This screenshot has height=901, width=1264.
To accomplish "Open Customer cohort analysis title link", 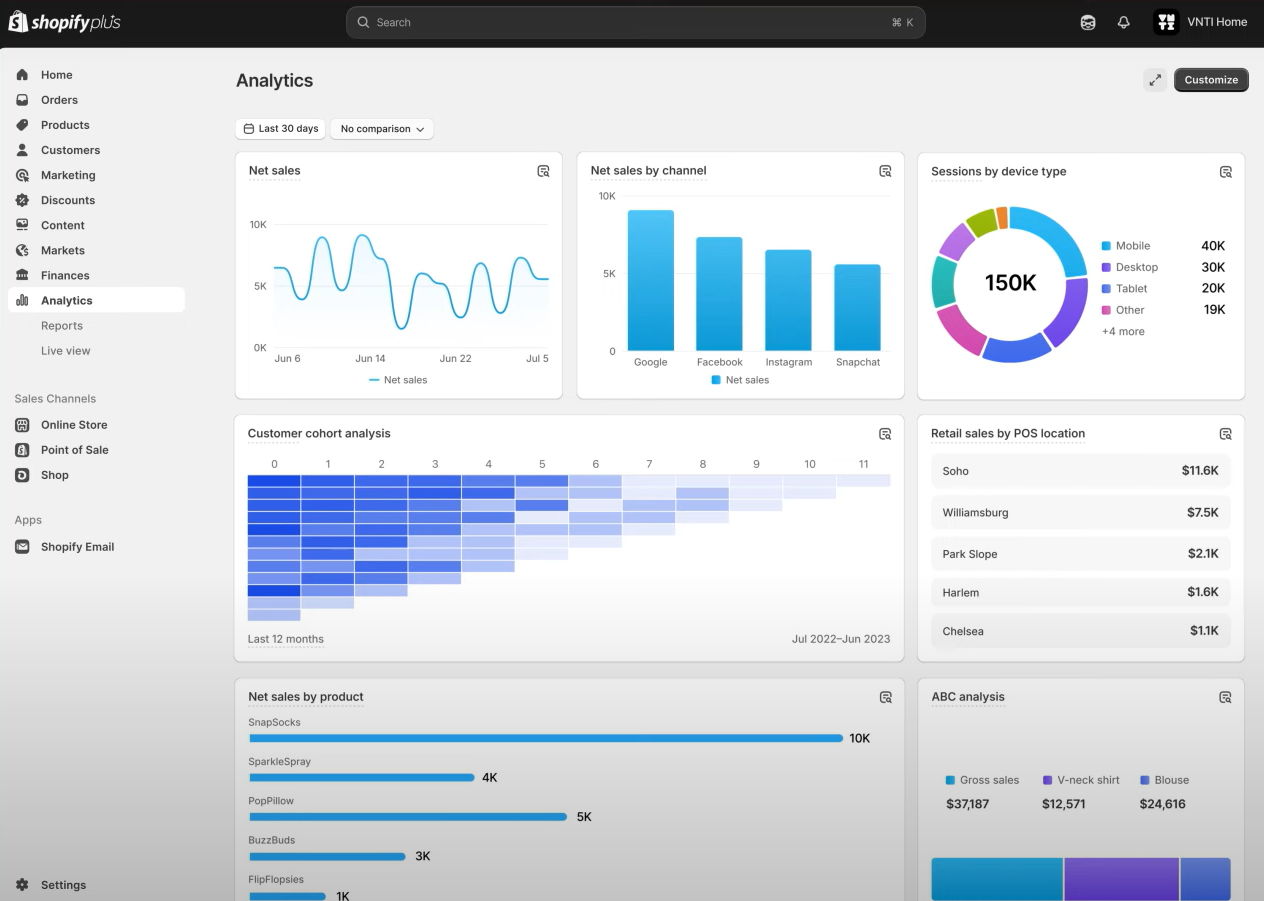I will point(319,434).
